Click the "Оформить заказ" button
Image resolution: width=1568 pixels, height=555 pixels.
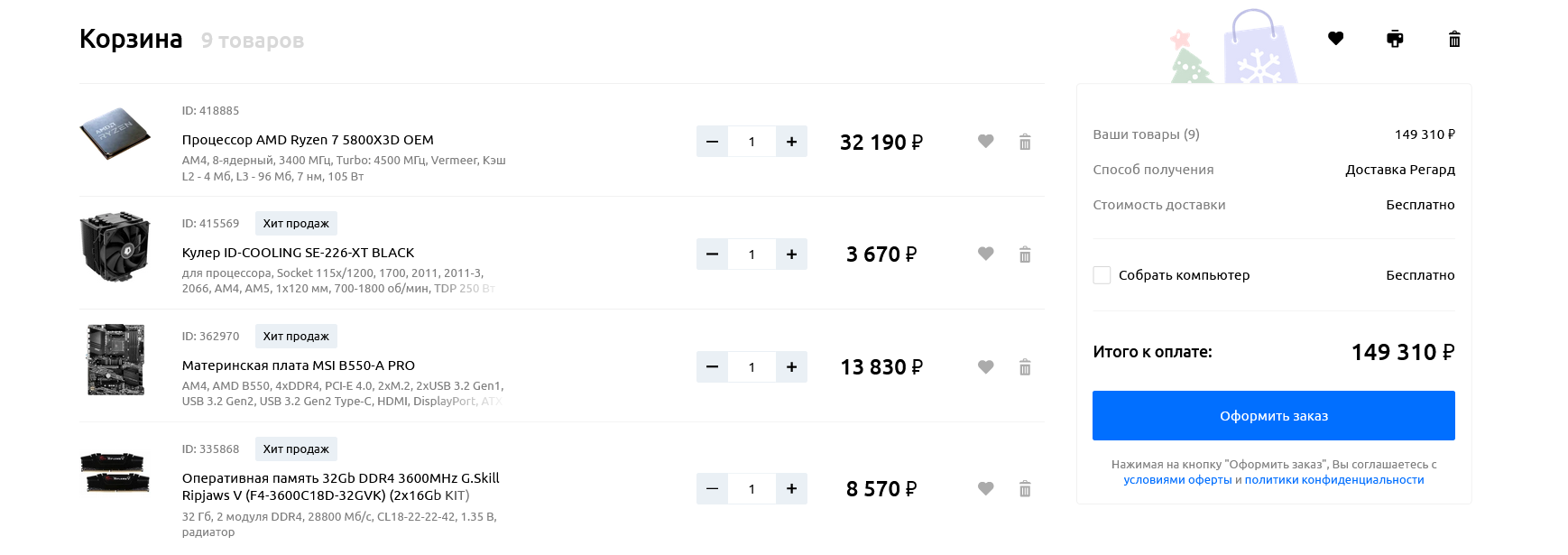1273,416
